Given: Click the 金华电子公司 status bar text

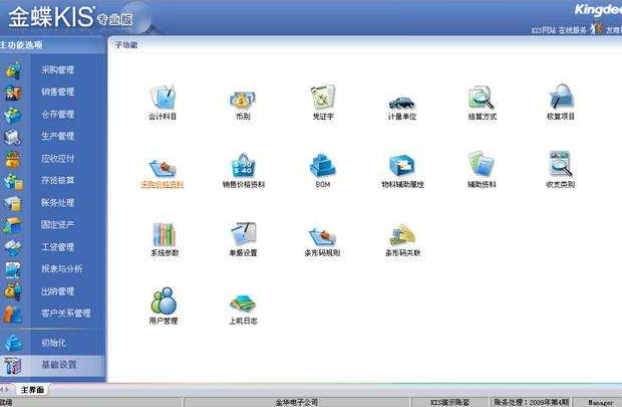Looking at the screenshot, I should pyautogui.click(x=296, y=402).
